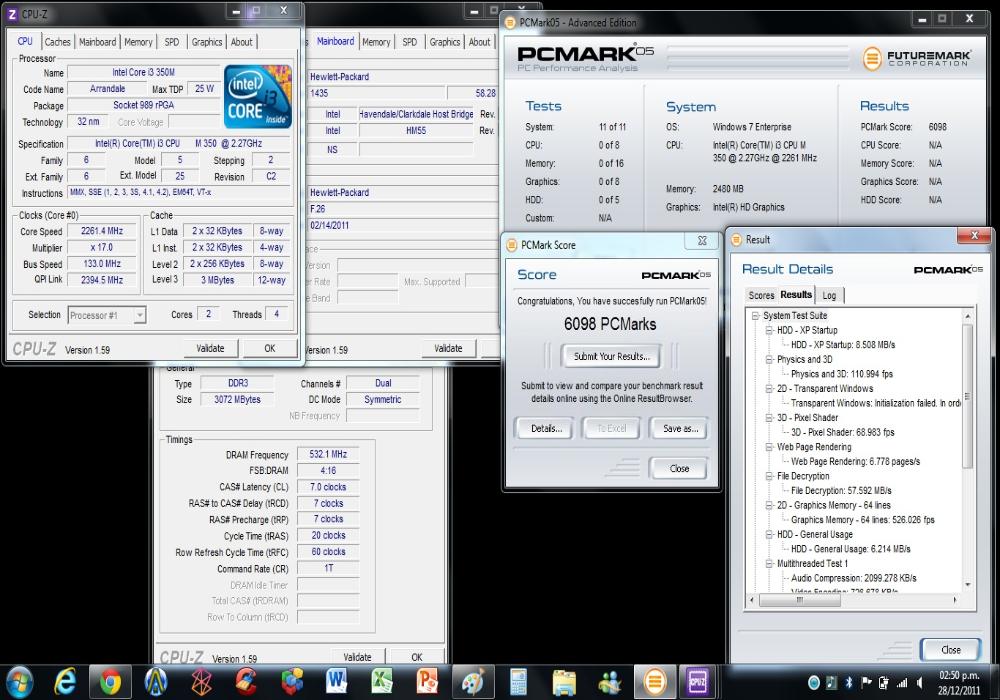Click the DRAM Frequency value '532.1 MHz'

pos(328,455)
